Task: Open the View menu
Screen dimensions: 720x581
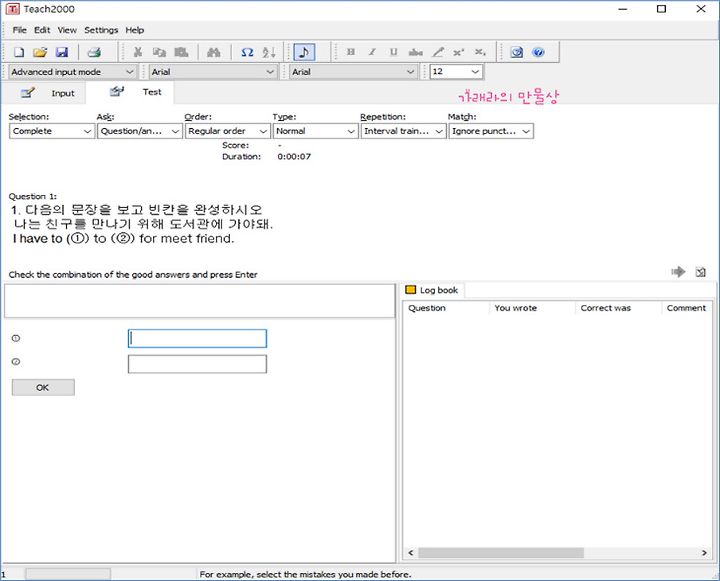Action: coord(67,30)
